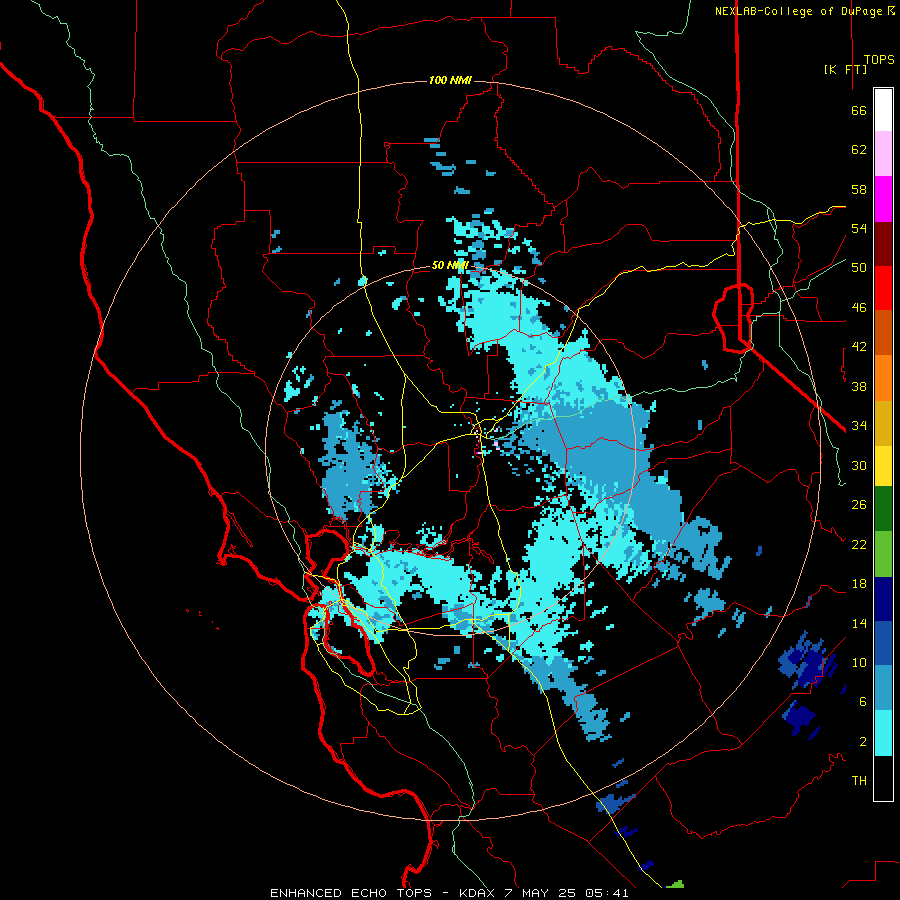Click legend value 38
The width and height of the screenshot is (900, 900).
pyautogui.click(x=859, y=386)
